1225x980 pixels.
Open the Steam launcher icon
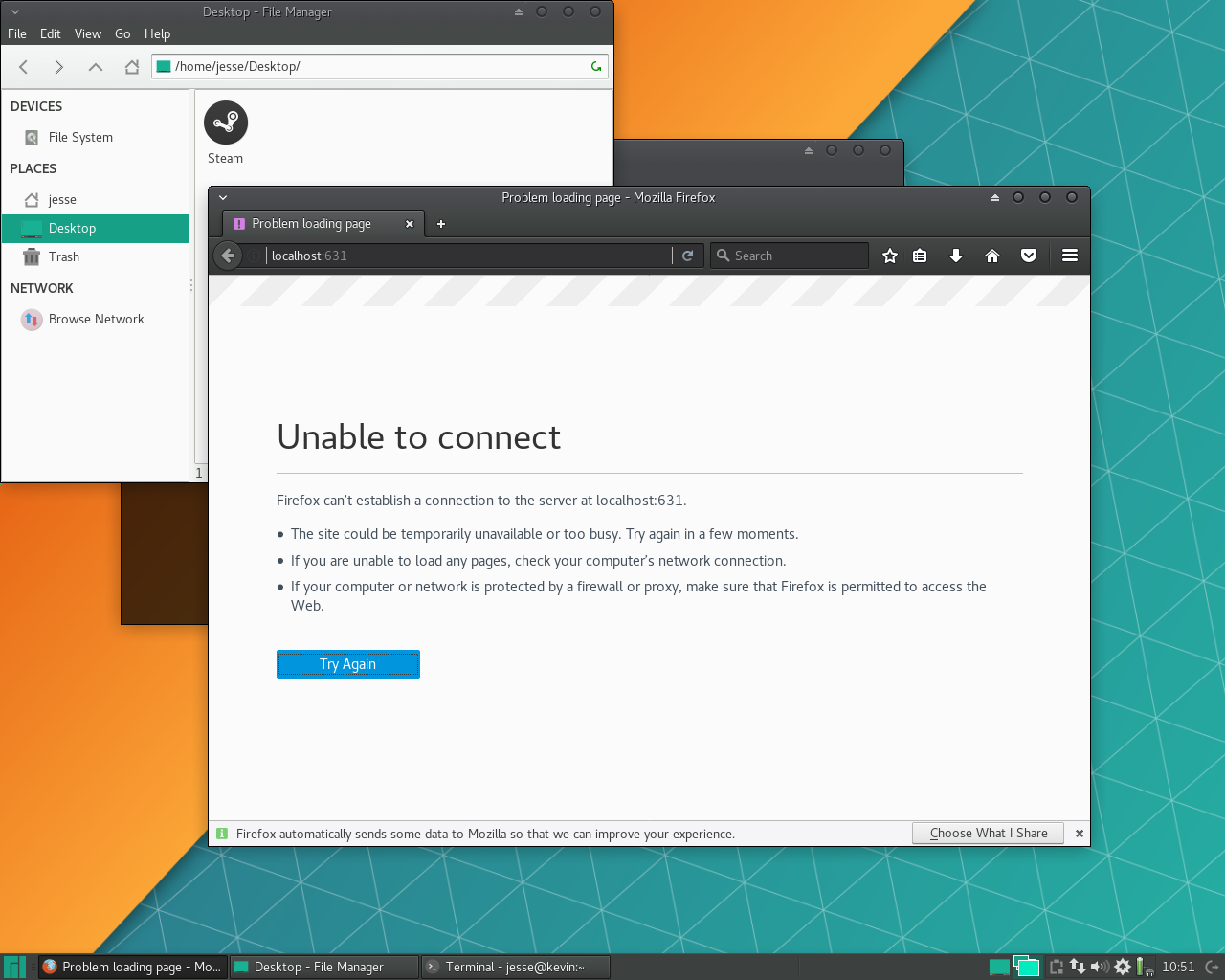point(226,123)
